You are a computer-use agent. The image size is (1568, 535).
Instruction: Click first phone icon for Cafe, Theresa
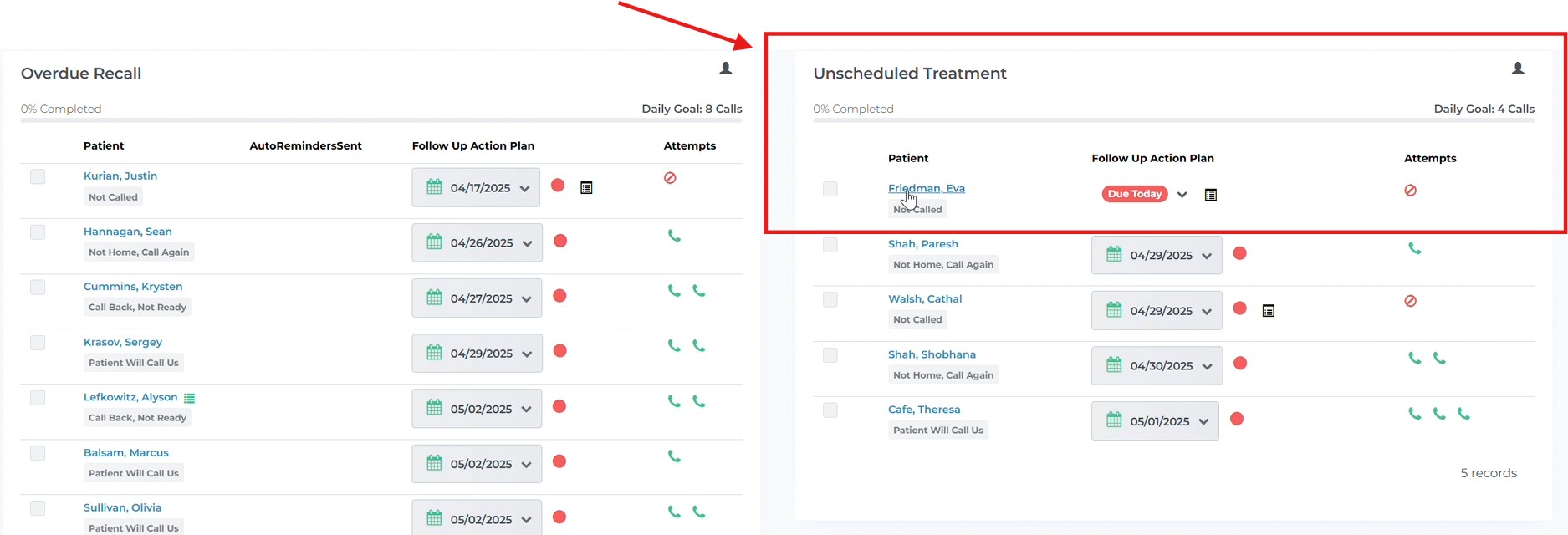point(1414,414)
